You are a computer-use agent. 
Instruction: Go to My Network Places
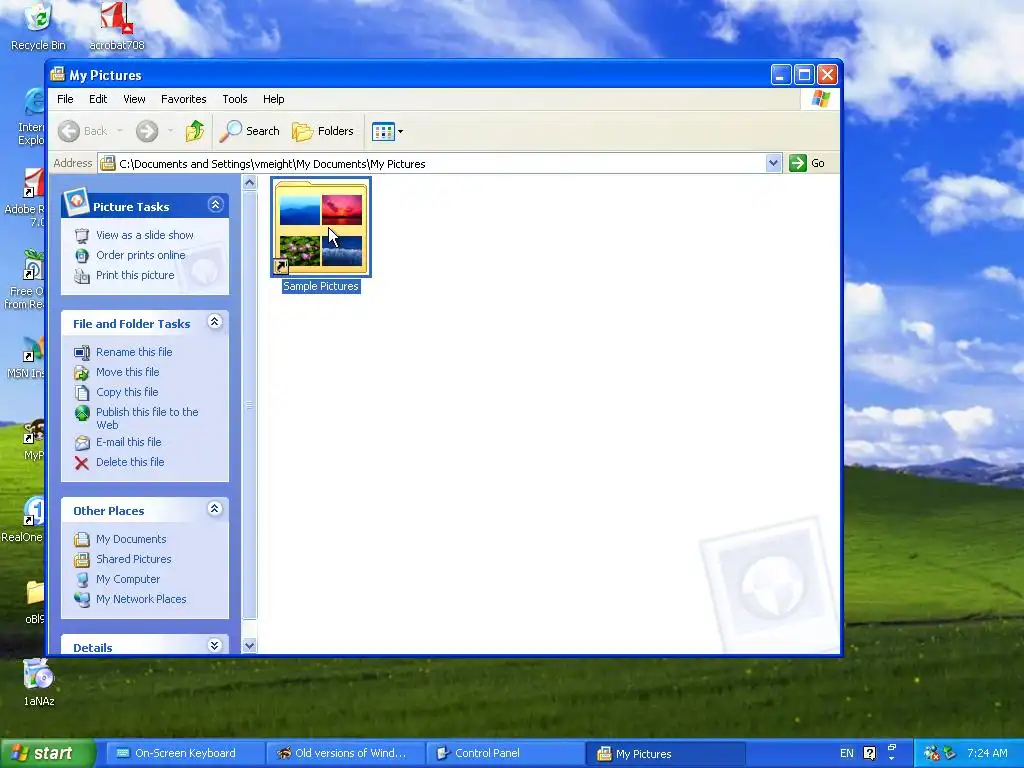pos(141,600)
